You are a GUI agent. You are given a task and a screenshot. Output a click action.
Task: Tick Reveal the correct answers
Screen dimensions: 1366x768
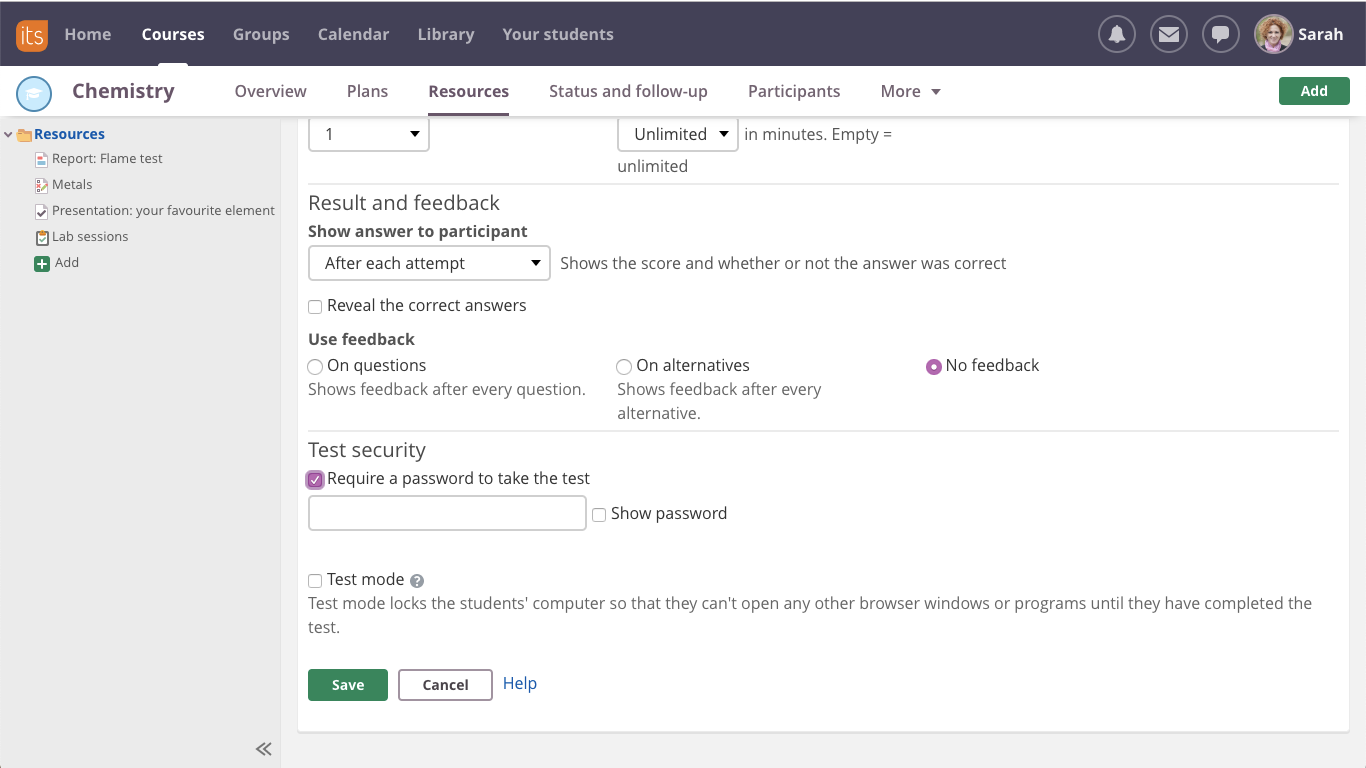pyautogui.click(x=315, y=307)
